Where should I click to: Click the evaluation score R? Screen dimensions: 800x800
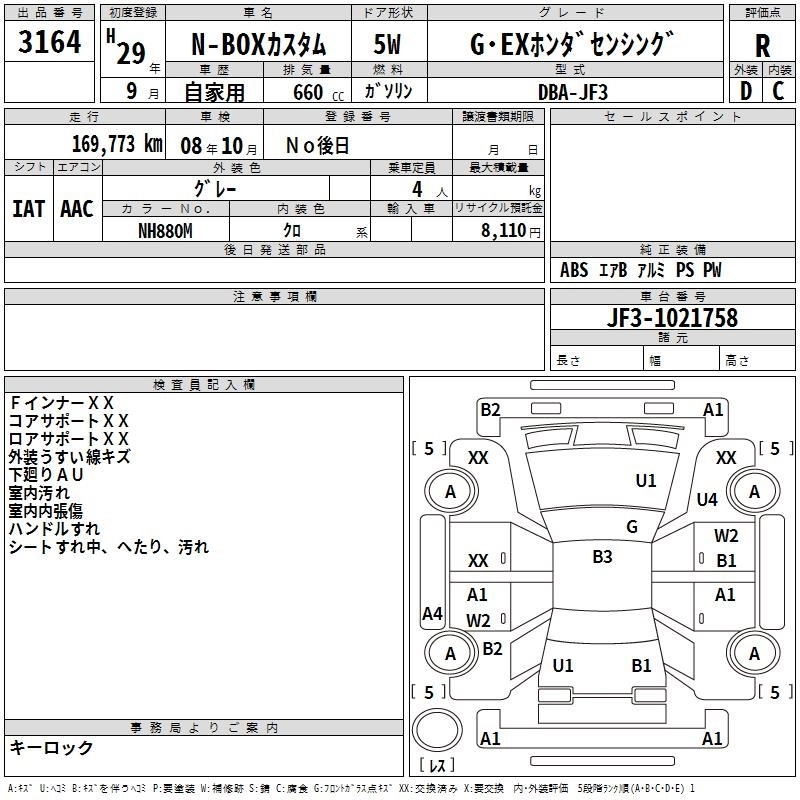coord(762,46)
